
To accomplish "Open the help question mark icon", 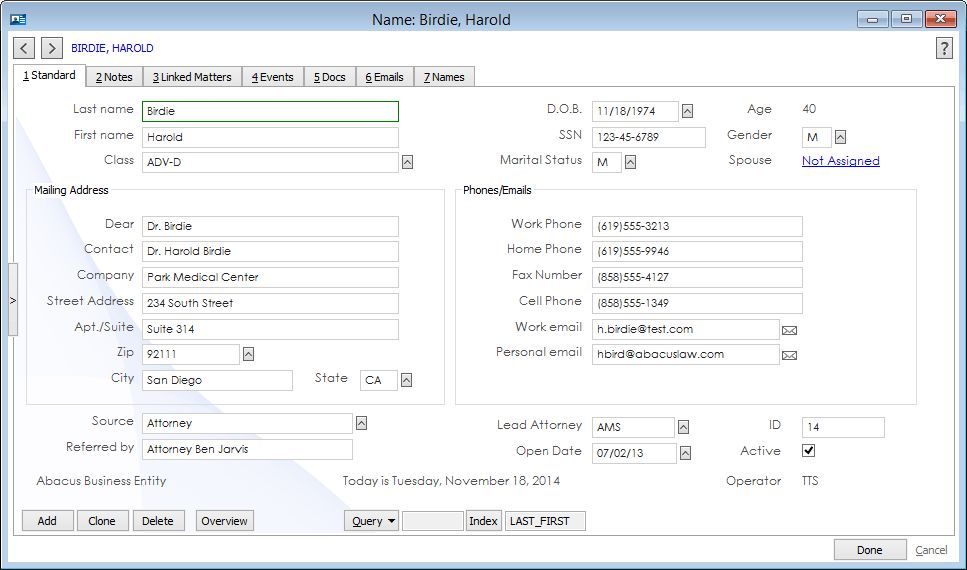I will (x=943, y=49).
